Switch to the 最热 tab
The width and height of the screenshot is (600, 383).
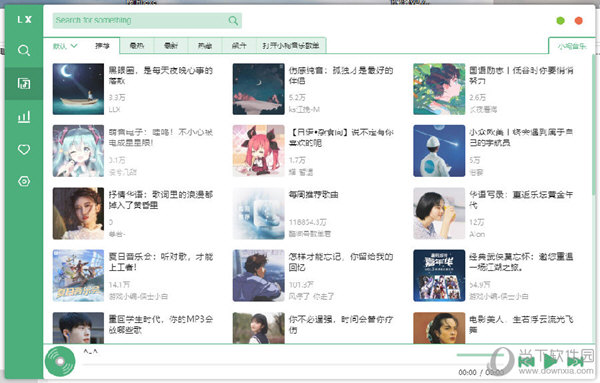[x=137, y=46]
